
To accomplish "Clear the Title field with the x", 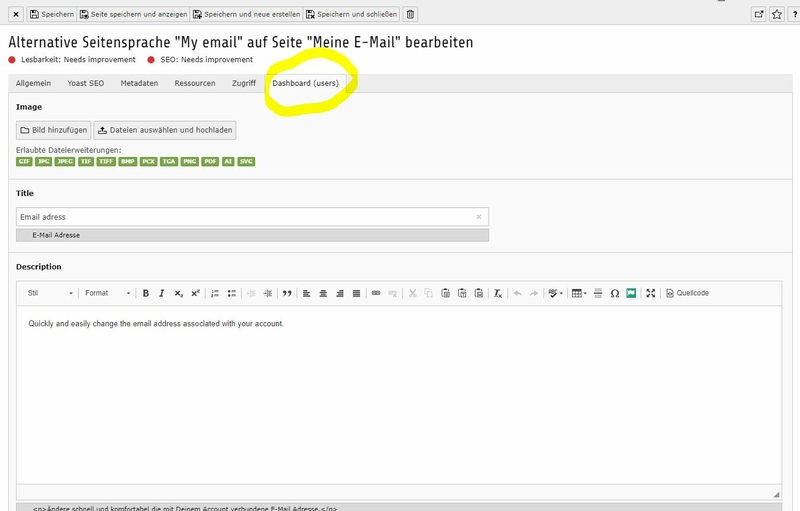I will [x=479, y=217].
